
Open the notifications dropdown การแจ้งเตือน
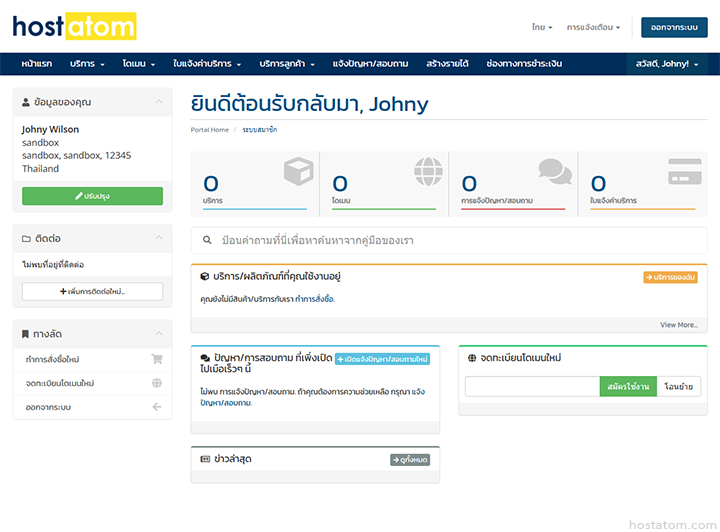tap(593, 27)
